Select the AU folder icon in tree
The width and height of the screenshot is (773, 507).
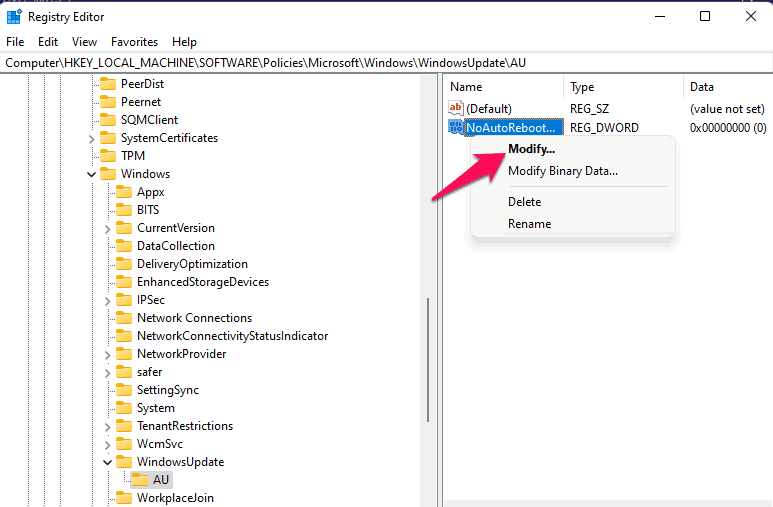point(140,480)
